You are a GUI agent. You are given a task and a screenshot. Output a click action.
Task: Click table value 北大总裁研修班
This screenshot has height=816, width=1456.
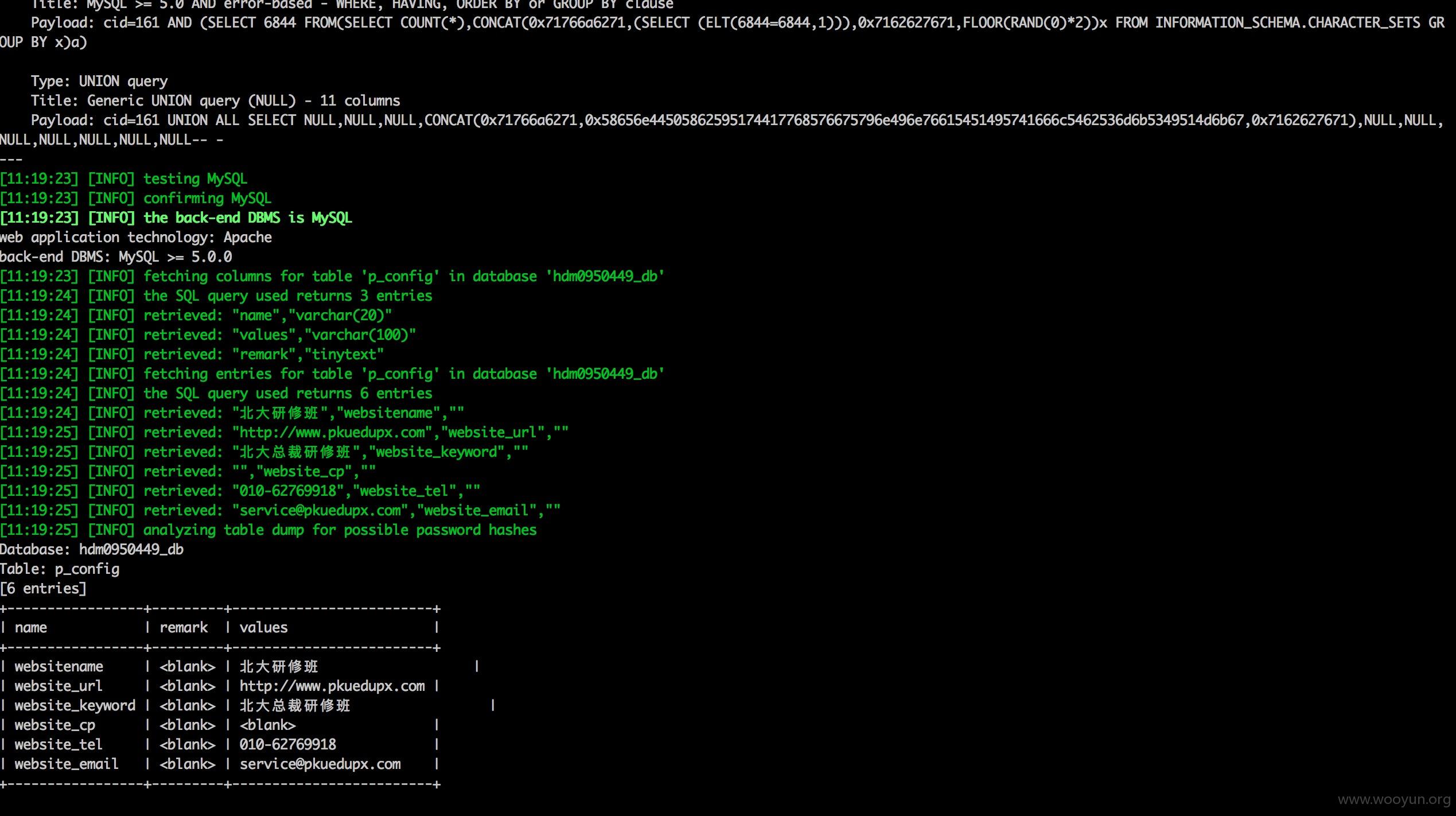(x=295, y=706)
